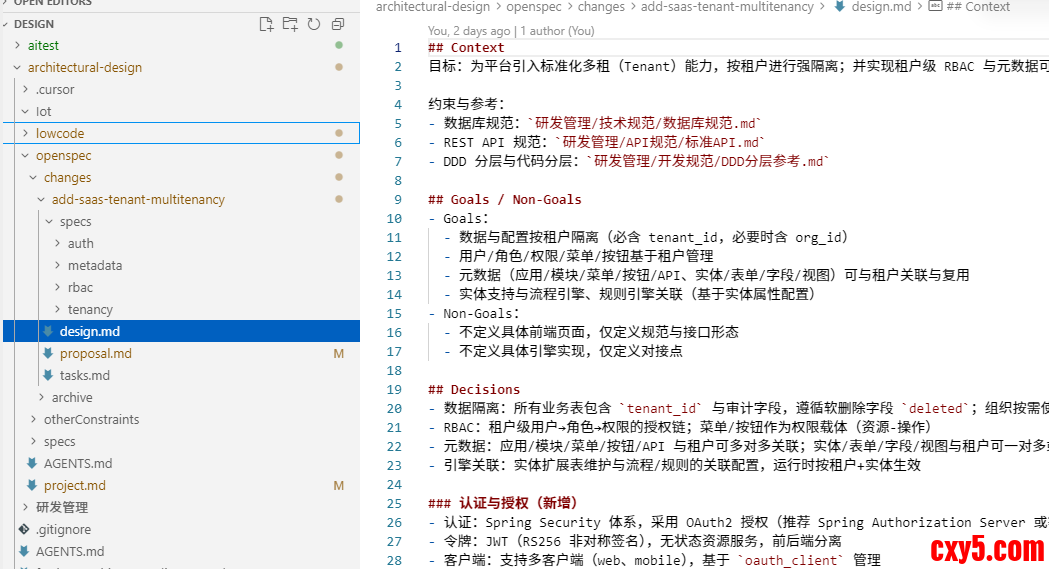Collapse all folders in explorer
The height and width of the screenshot is (569, 1049).
pyautogui.click(x=338, y=24)
